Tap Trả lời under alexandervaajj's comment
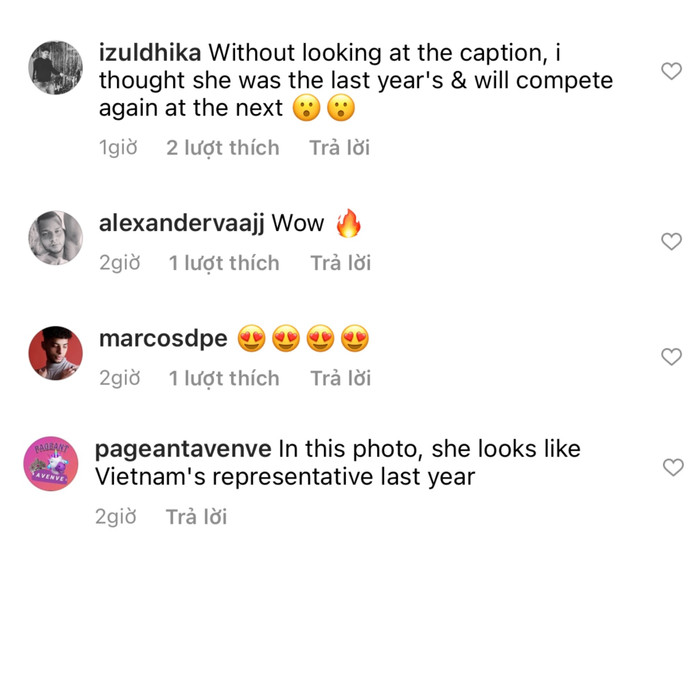 click(x=340, y=263)
